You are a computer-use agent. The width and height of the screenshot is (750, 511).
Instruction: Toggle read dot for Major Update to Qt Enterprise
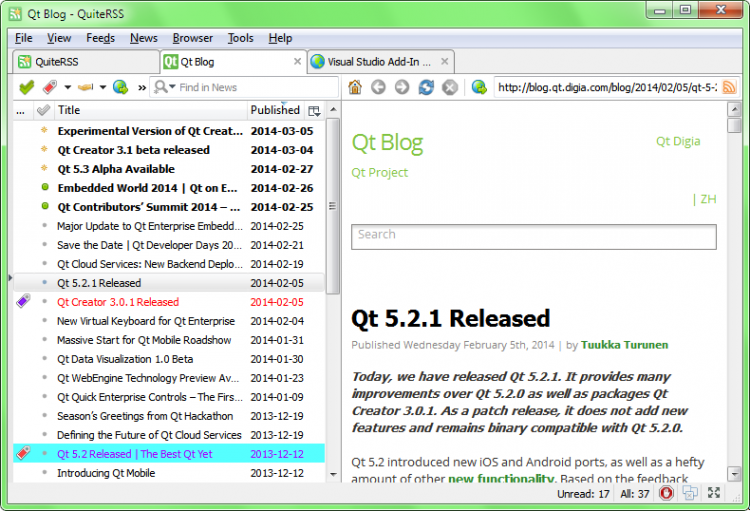pyautogui.click(x=45, y=225)
